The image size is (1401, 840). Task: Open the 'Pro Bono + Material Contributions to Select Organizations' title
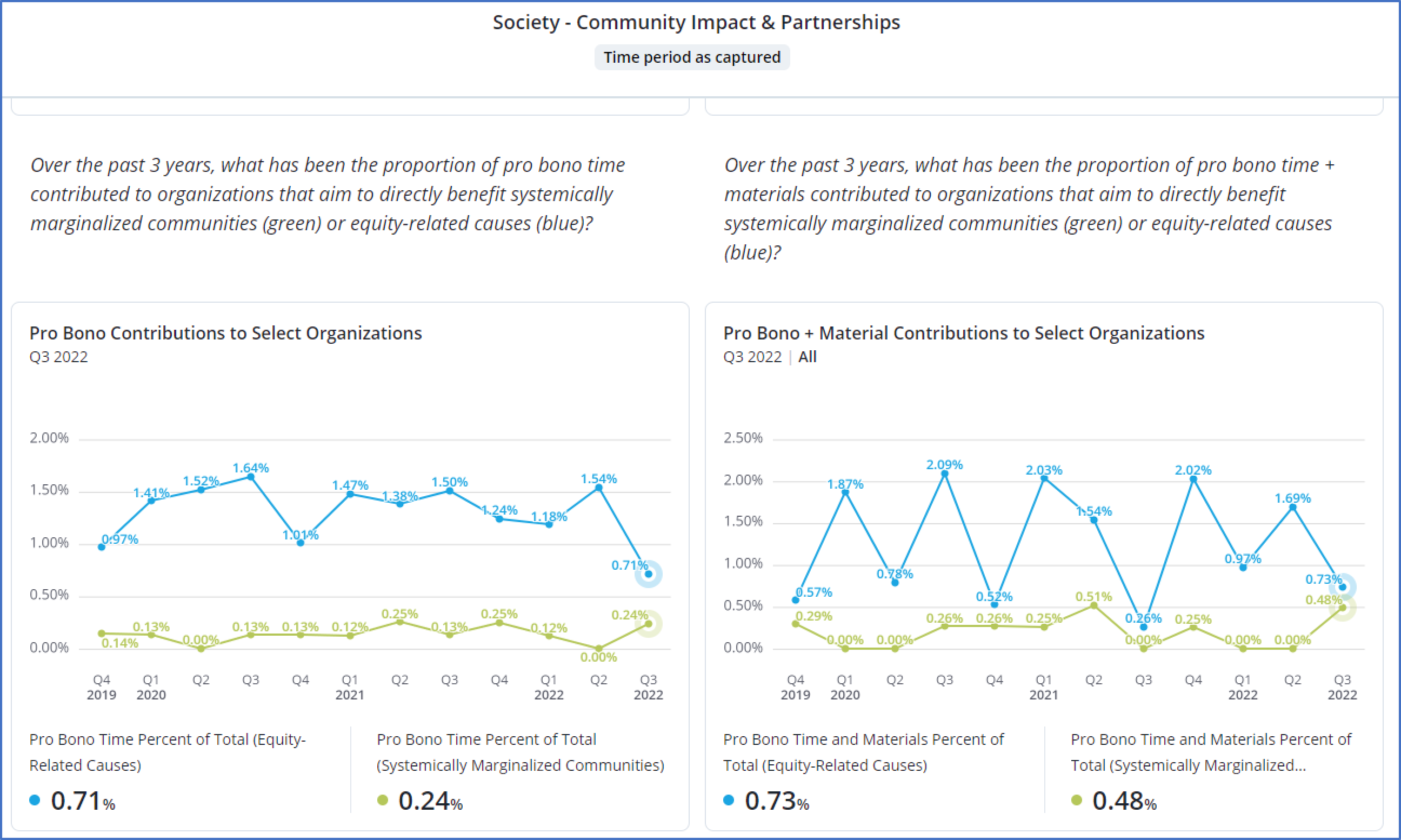click(x=964, y=333)
